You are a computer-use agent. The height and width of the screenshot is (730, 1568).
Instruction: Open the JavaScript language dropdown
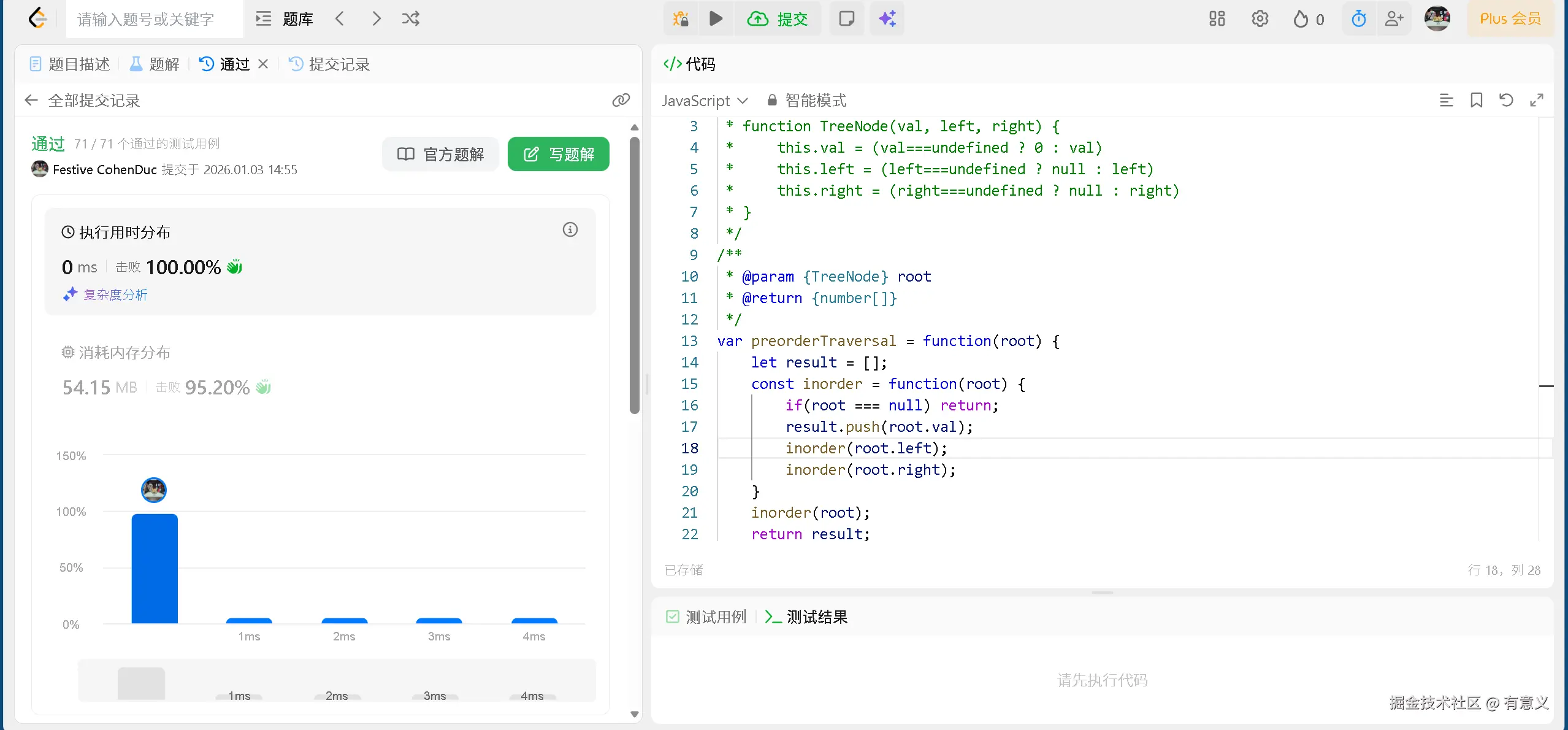pyautogui.click(x=705, y=100)
